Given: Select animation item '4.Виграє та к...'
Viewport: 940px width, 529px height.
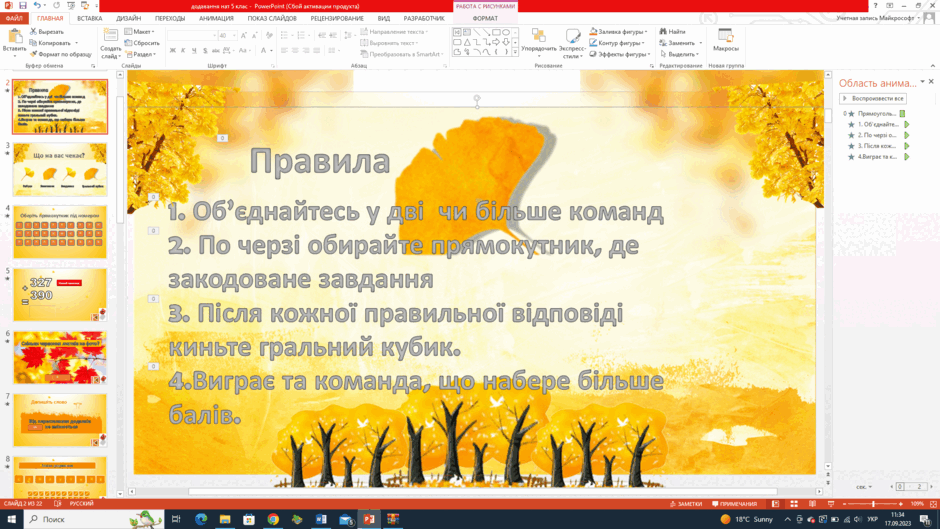Looking at the screenshot, I should point(878,157).
